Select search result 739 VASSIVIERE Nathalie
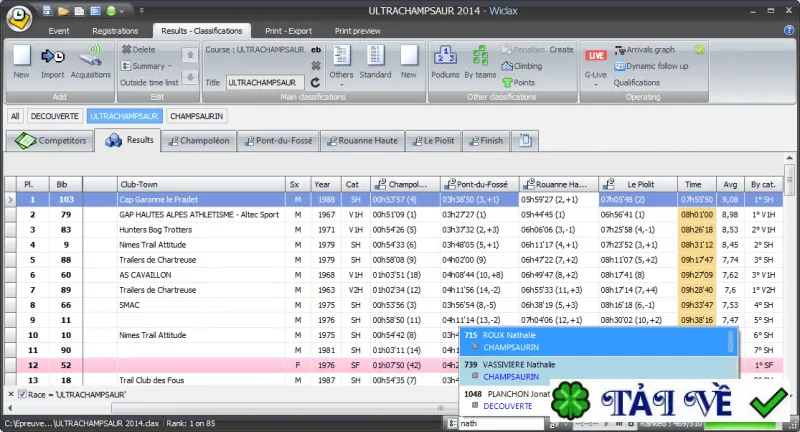The image size is (800, 432). [598, 371]
